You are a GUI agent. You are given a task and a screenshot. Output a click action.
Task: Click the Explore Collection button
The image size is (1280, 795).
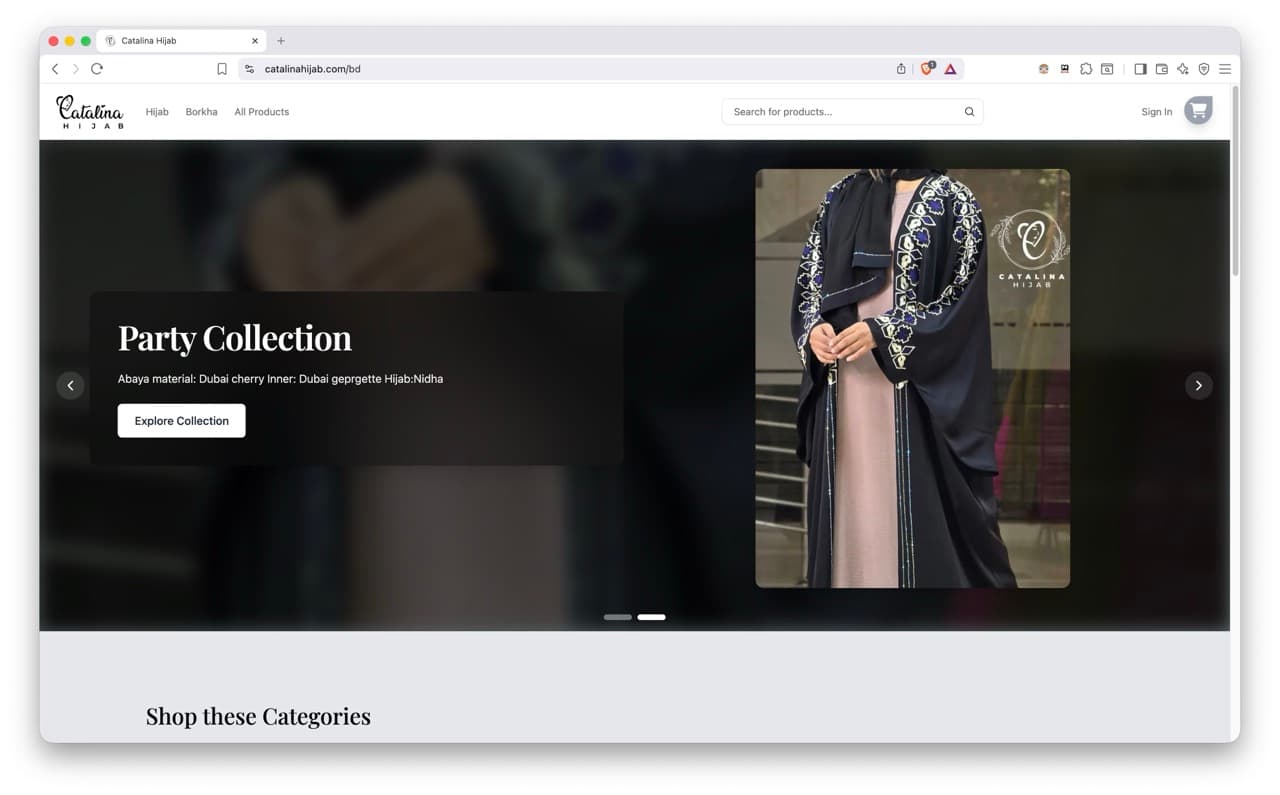(x=181, y=420)
